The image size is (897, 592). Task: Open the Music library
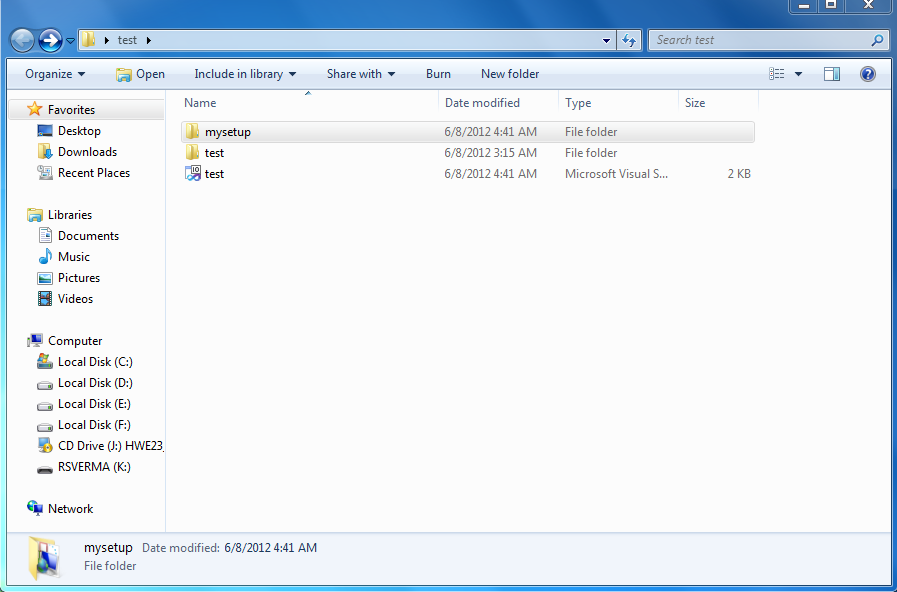tap(74, 257)
